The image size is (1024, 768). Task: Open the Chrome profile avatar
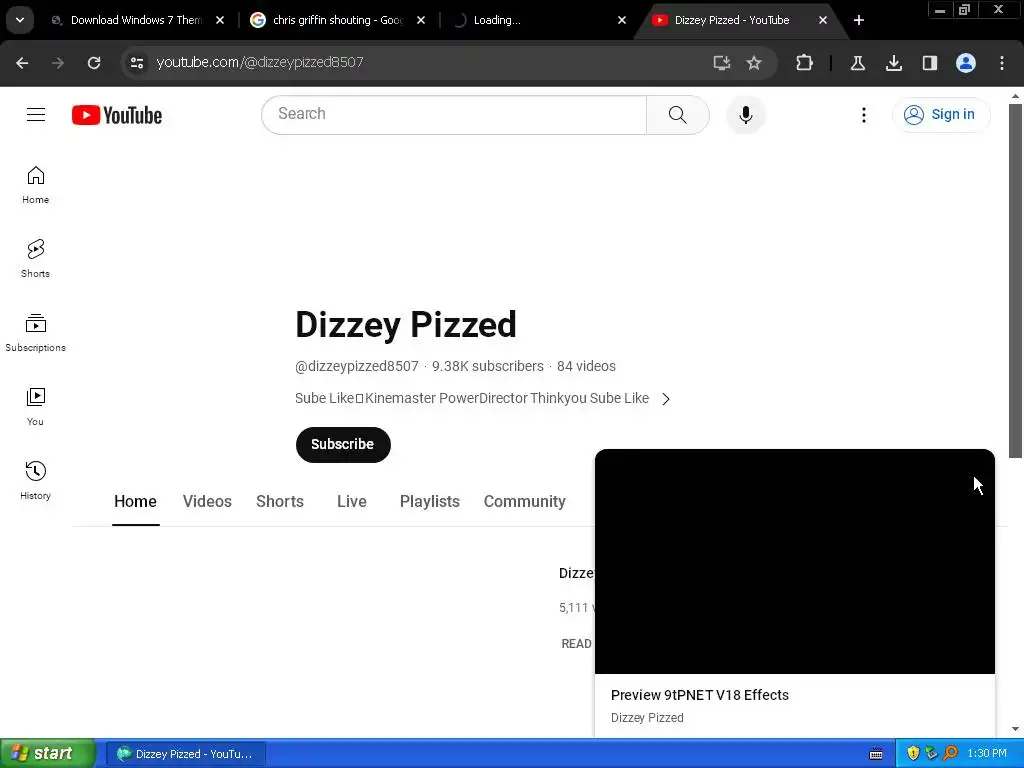[966, 63]
